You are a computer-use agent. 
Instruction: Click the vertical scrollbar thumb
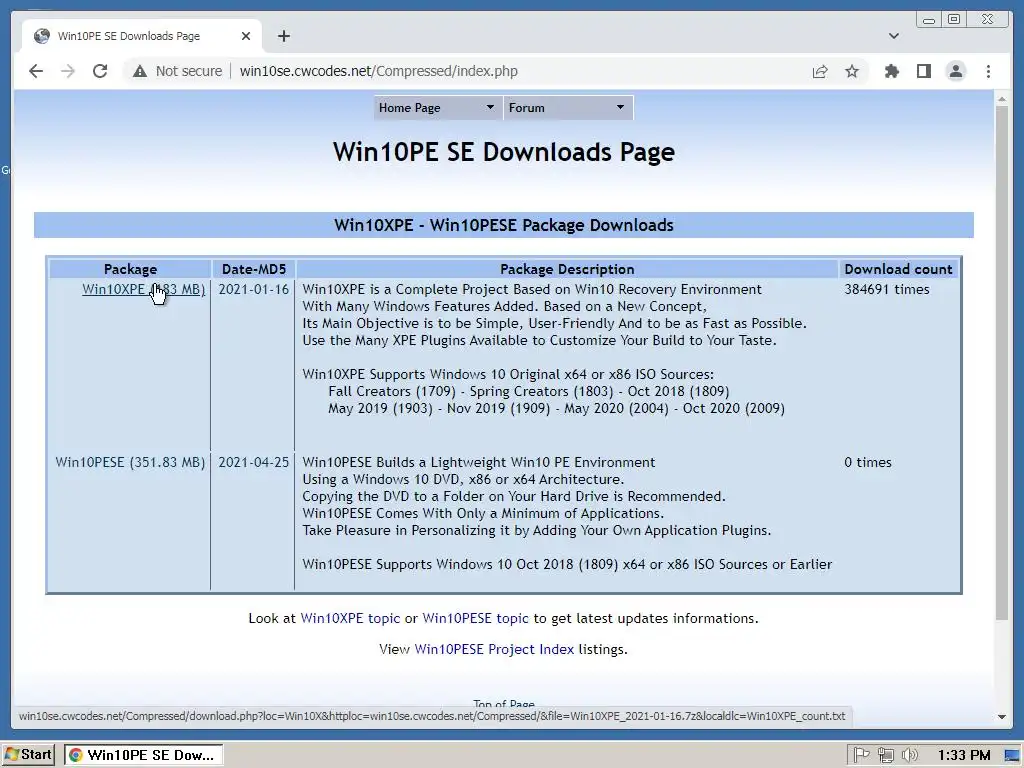(x=1002, y=363)
